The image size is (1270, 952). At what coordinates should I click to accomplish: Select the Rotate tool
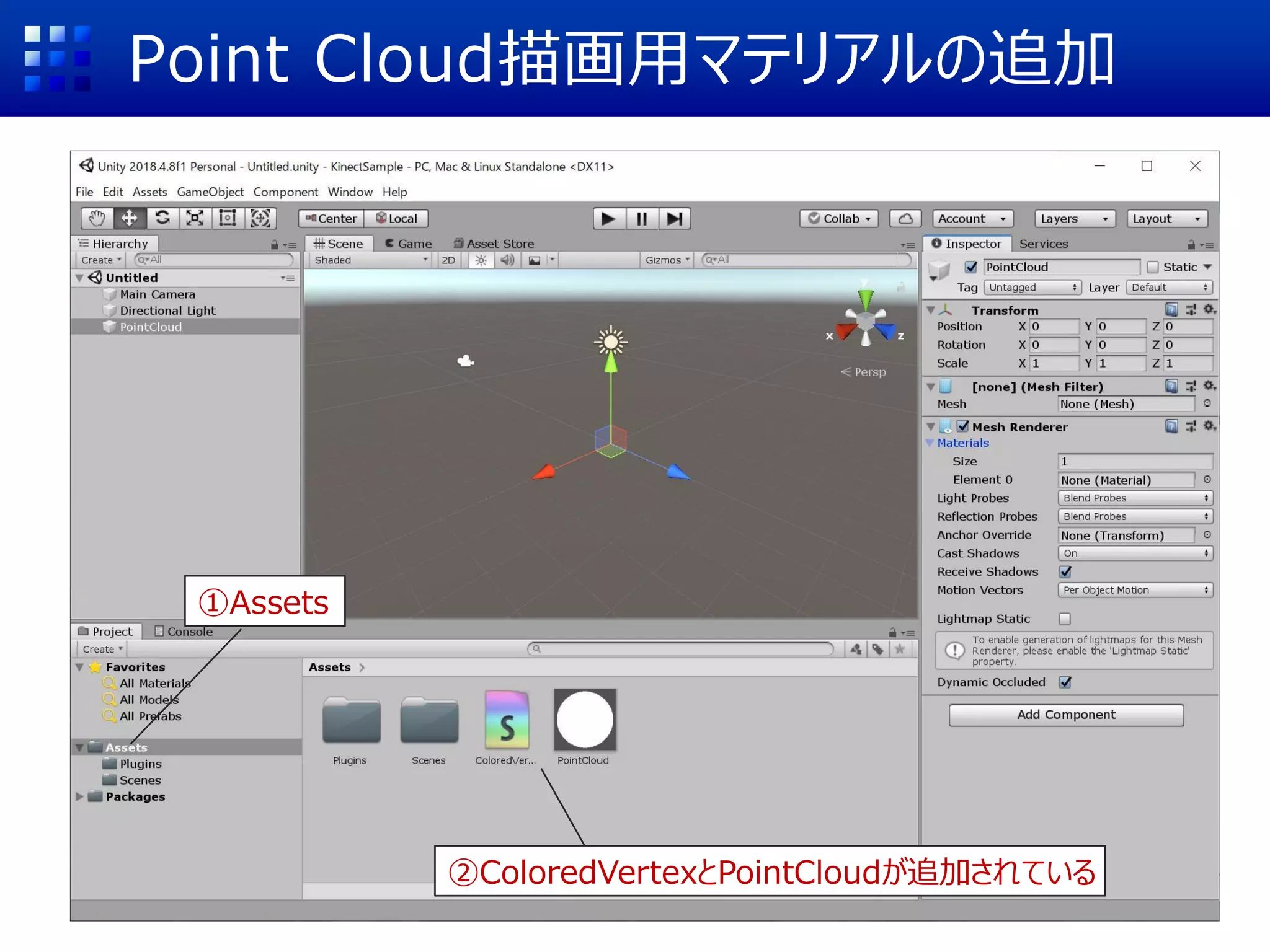(x=162, y=218)
